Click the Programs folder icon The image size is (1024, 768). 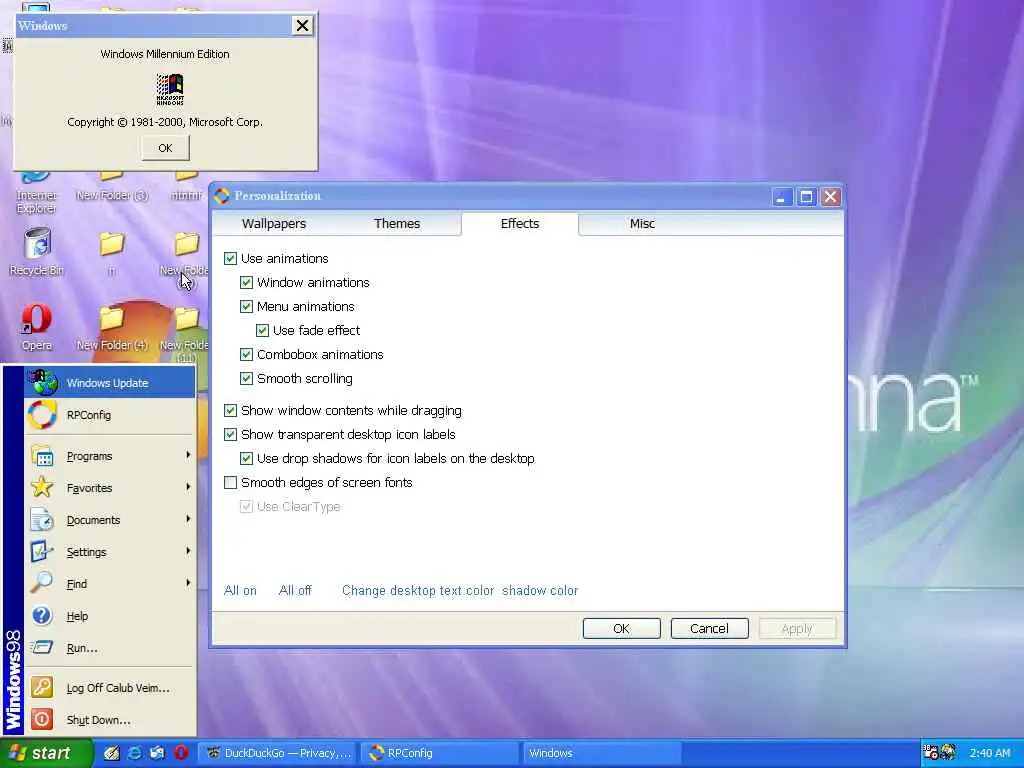pyautogui.click(x=42, y=456)
